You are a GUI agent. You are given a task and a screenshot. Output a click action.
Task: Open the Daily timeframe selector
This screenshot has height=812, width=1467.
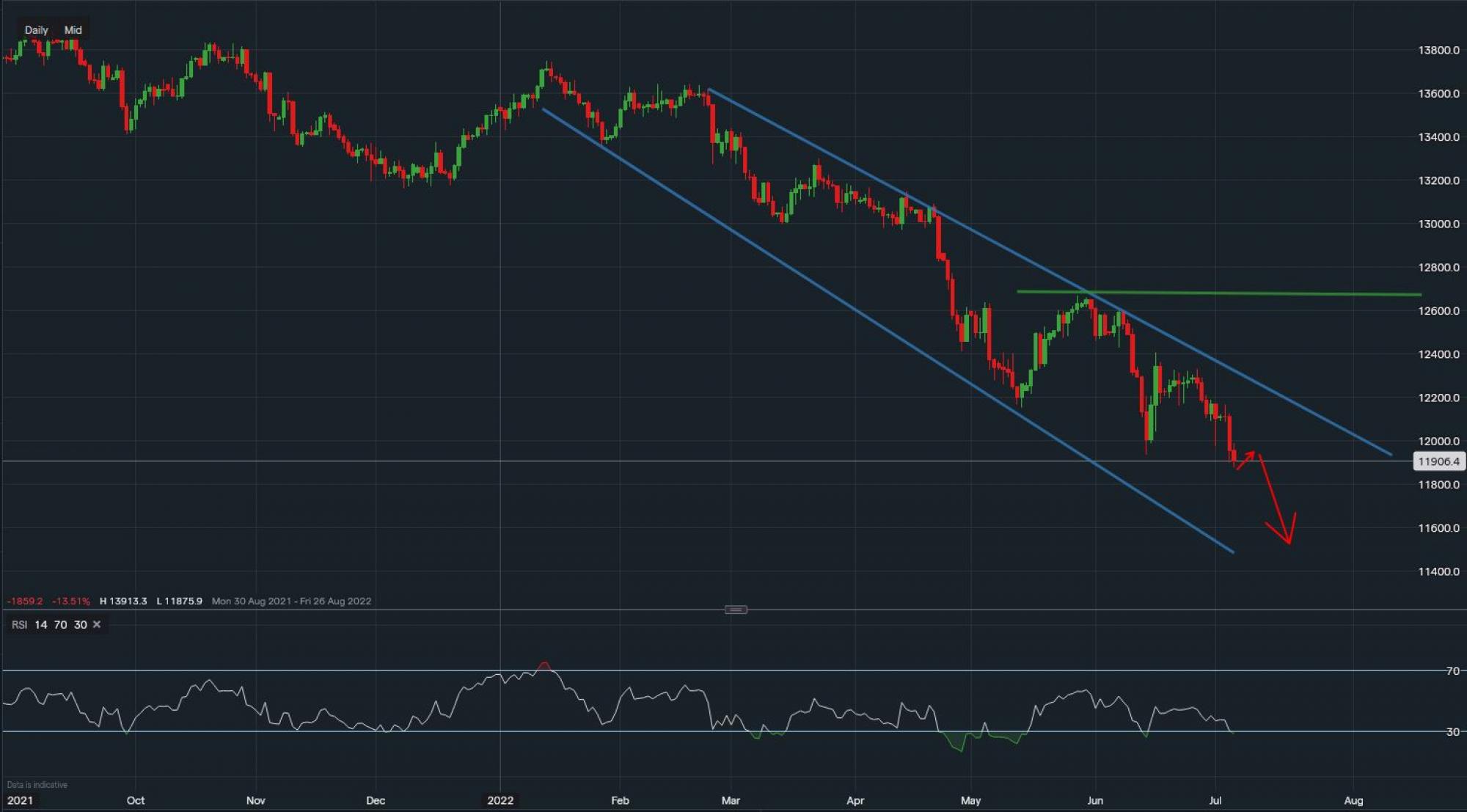[x=36, y=30]
